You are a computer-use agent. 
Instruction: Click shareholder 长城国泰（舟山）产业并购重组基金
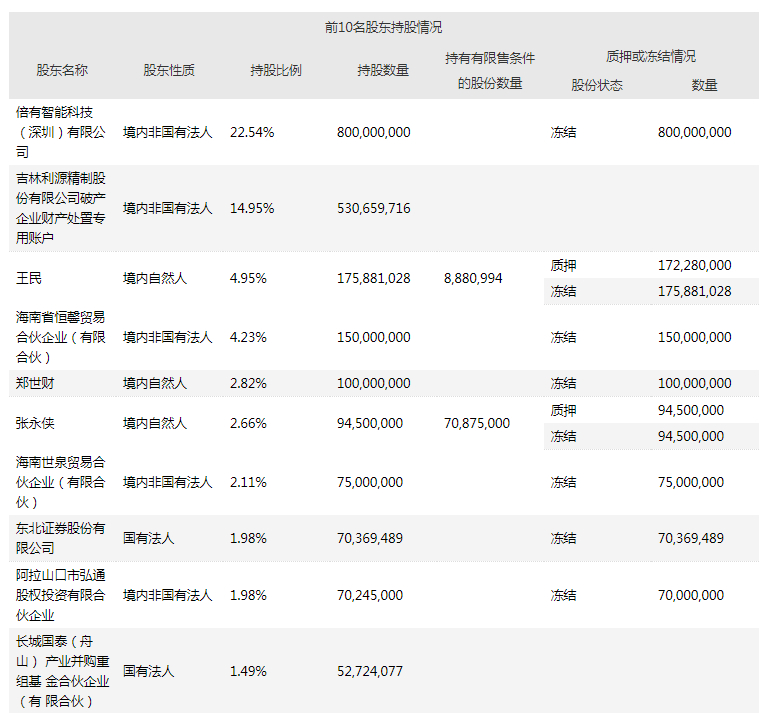63,671
